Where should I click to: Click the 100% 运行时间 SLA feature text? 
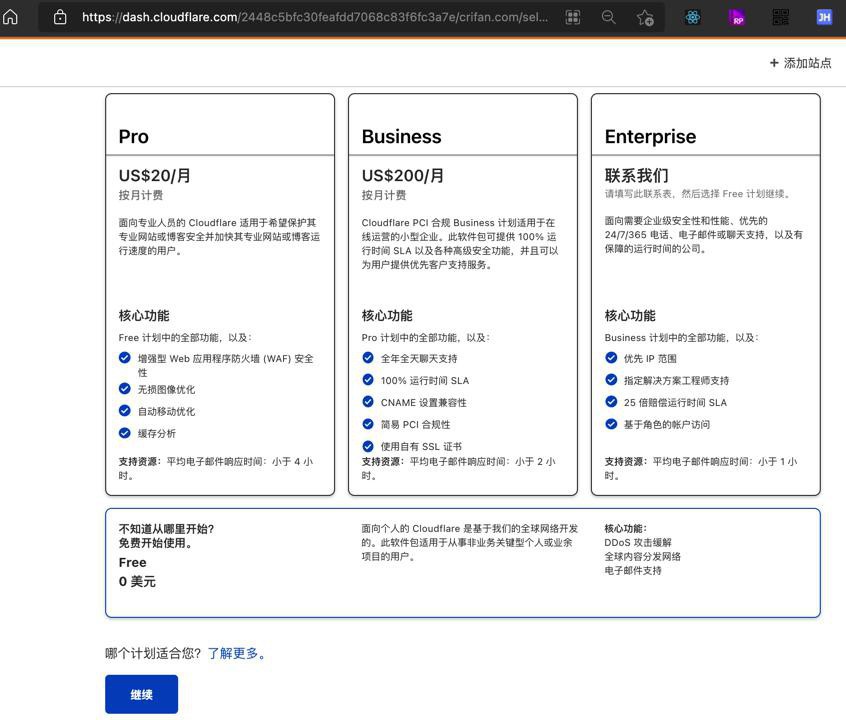click(425, 381)
